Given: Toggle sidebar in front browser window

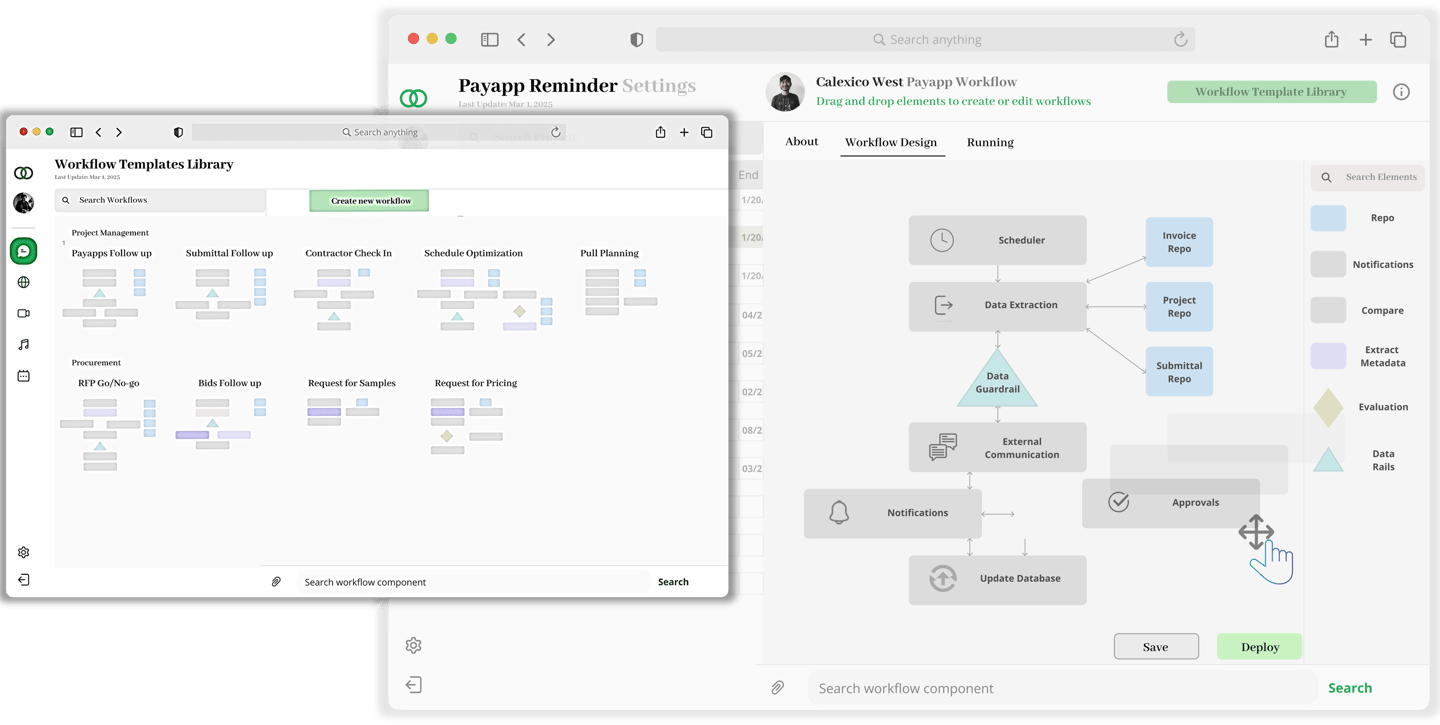Looking at the screenshot, I should [76, 132].
